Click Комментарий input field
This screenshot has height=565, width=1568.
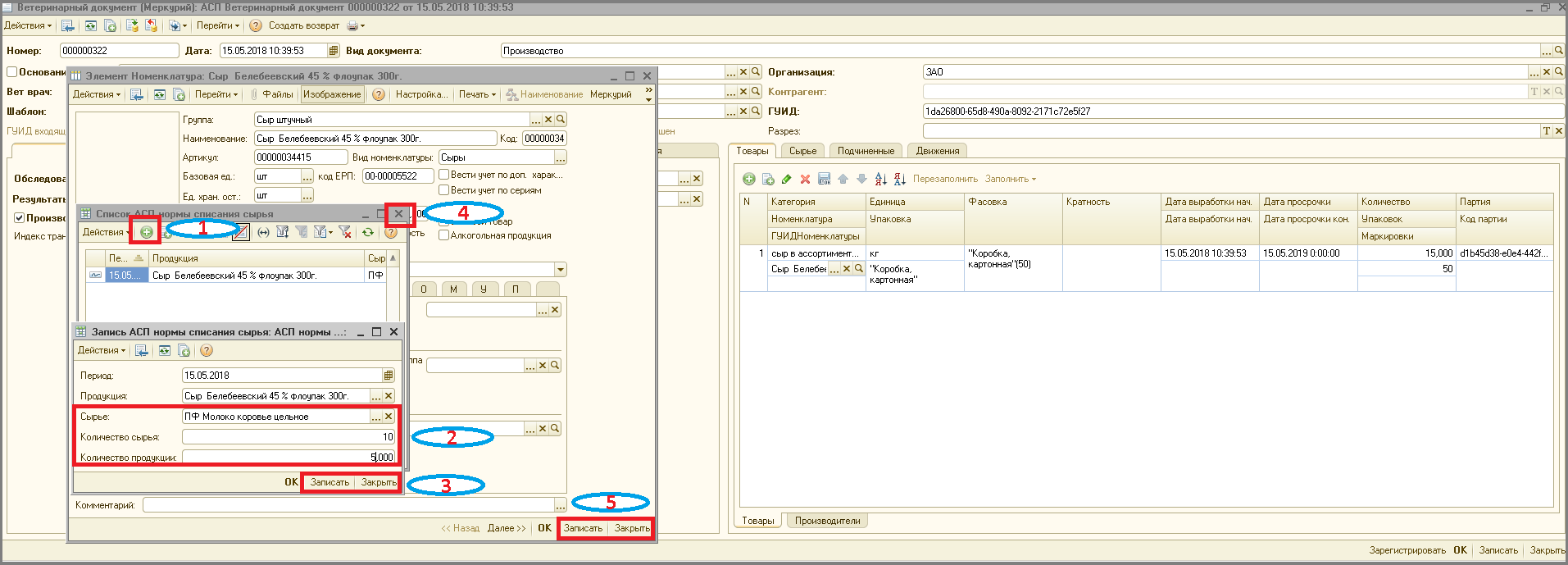[x=348, y=505]
